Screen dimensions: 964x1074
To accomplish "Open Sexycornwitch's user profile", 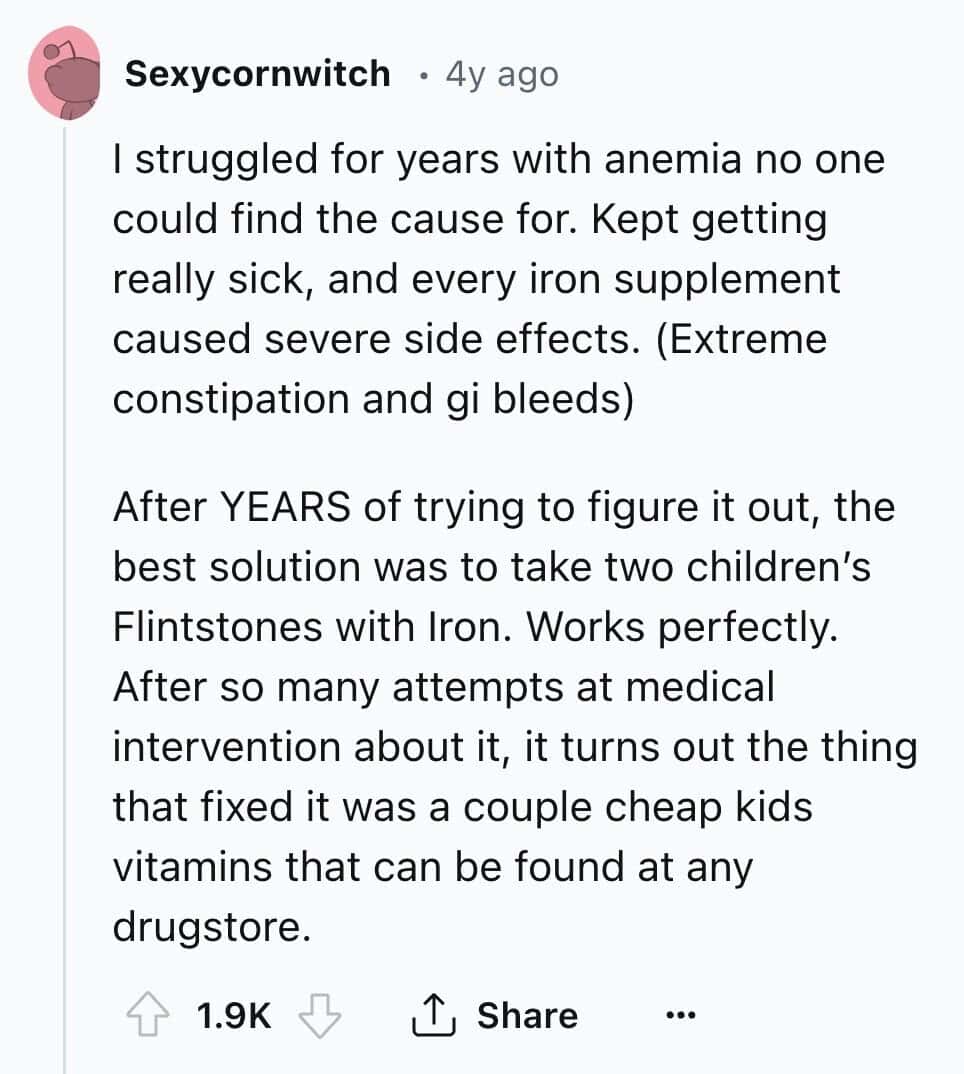I will pyautogui.click(x=258, y=74).
